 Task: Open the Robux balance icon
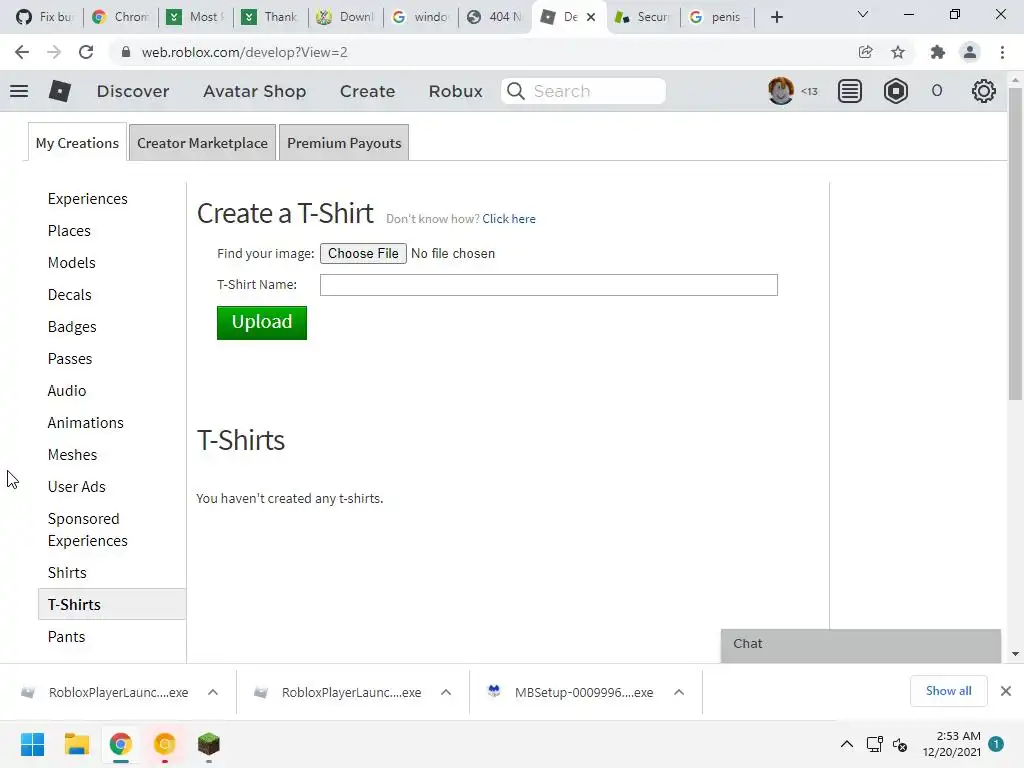tap(895, 91)
